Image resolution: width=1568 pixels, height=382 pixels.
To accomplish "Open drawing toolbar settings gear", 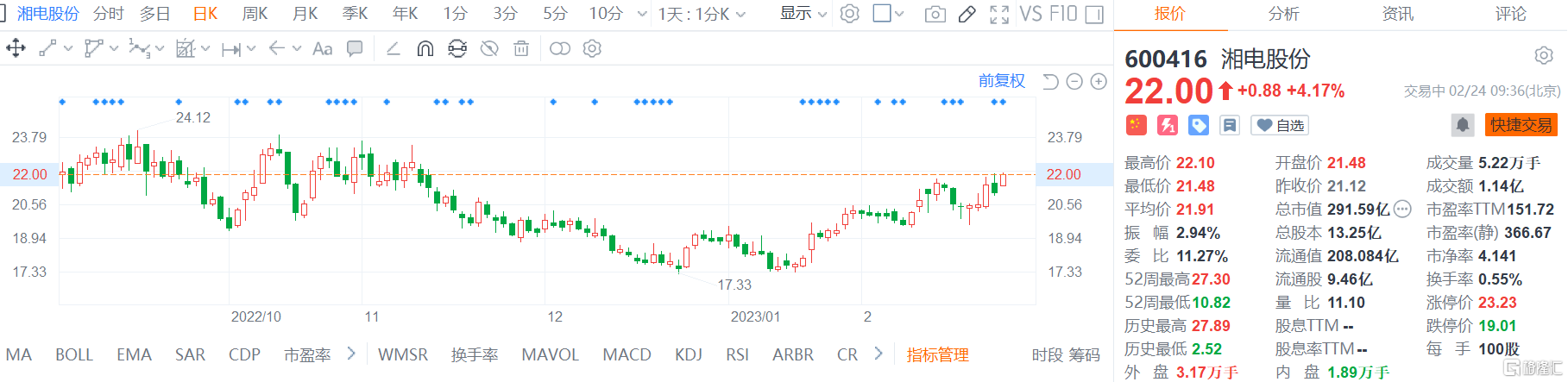I will [592, 48].
